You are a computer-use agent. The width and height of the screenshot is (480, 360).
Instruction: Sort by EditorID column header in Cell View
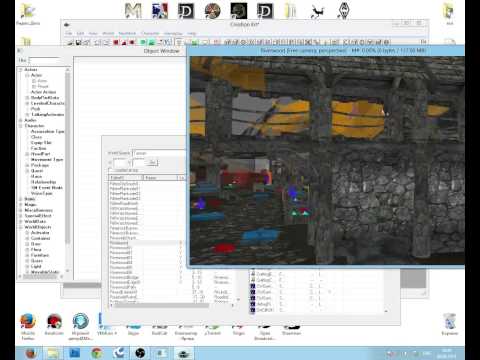click(126, 178)
